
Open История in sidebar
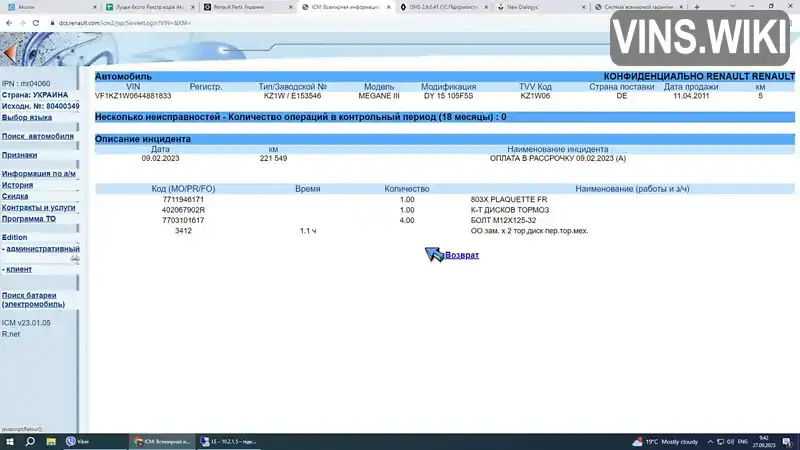pyautogui.click(x=17, y=185)
